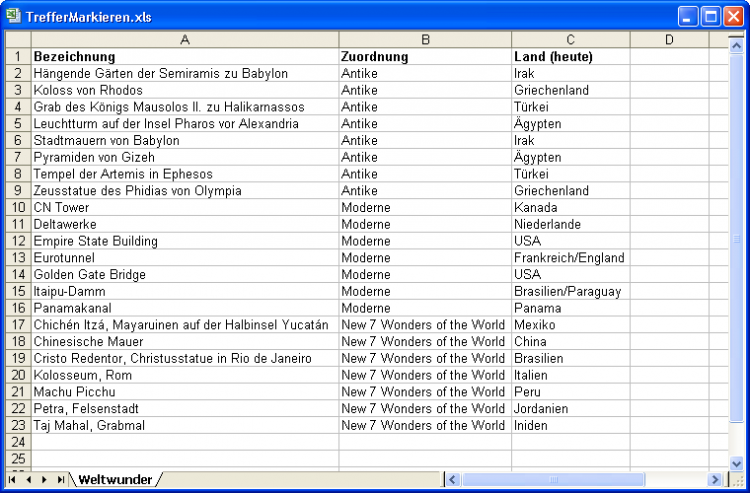Open the Weltwunder sheet tab
The width and height of the screenshot is (750, 493).
(x=115, y=480)
